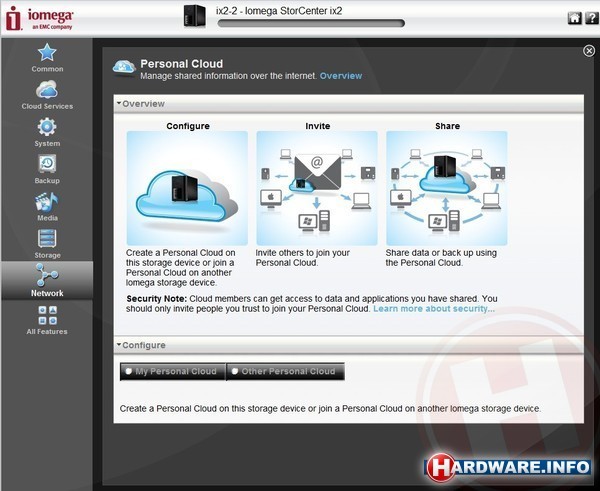Open Learn more about security link
This screenshot has height=491, width=600.
434,309
